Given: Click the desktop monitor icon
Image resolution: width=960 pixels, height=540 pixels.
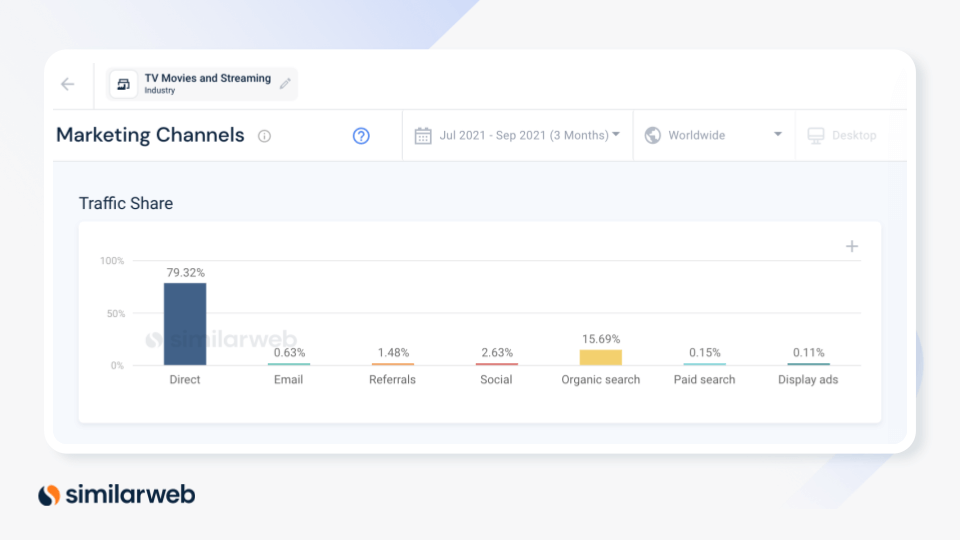Looking at the screenshot, I should [816, 136].
